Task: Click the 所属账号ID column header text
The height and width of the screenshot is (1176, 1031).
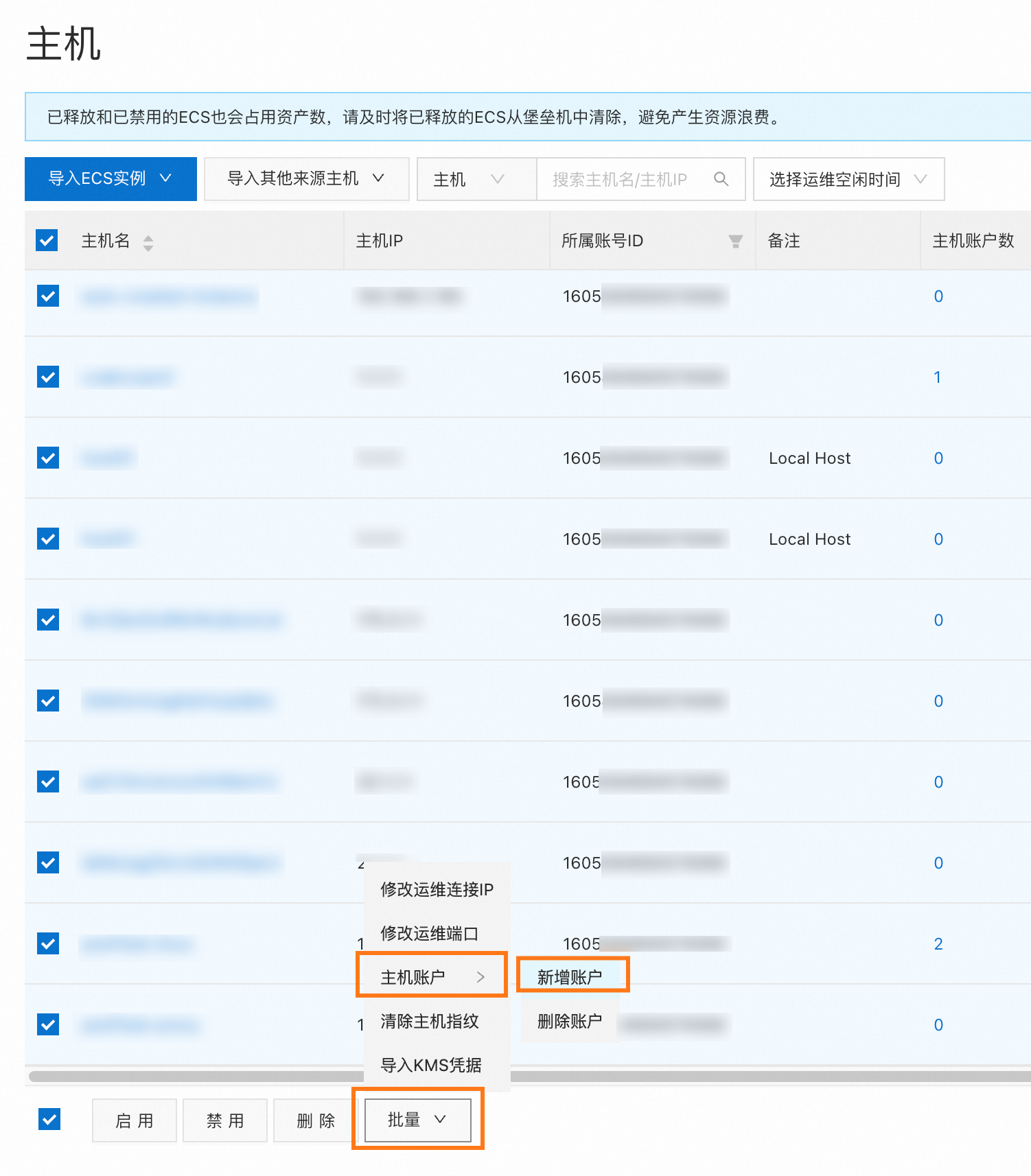Action: coord(602,241)
